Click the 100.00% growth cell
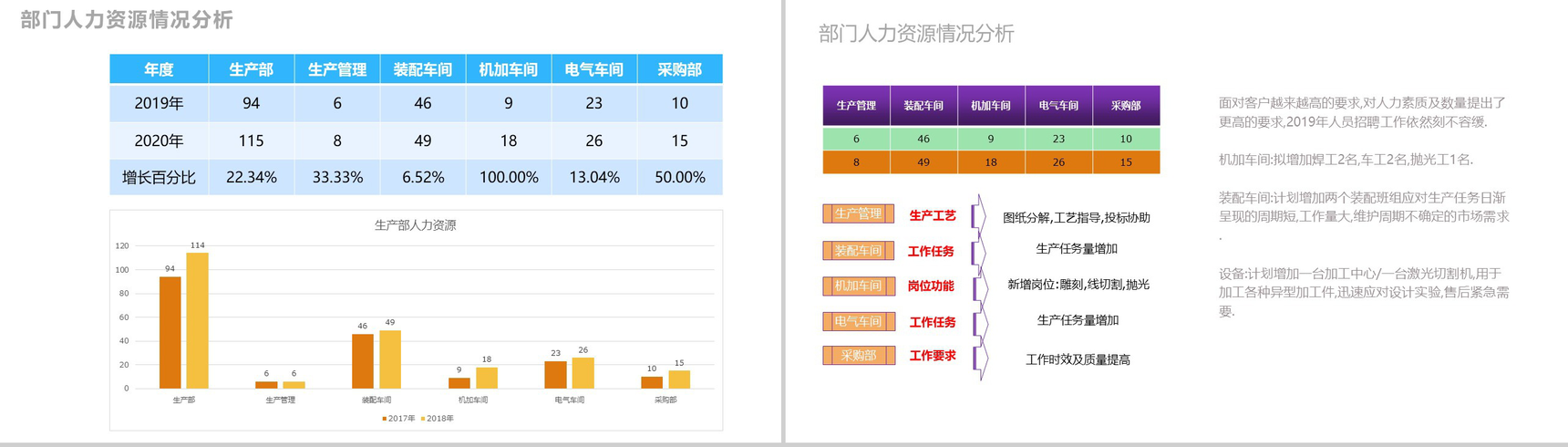 508,177
